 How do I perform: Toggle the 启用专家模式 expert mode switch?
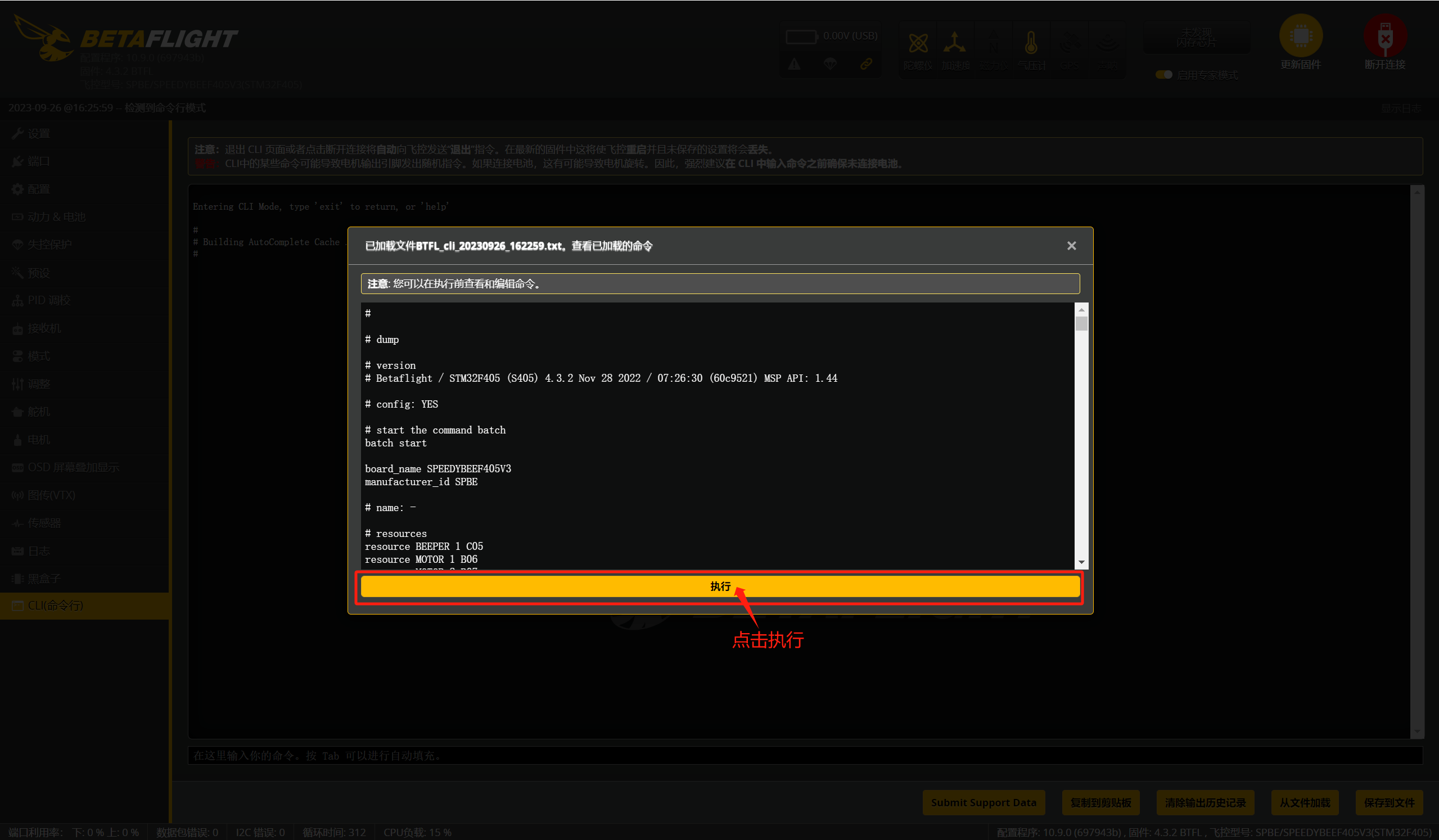tap(1163, 75)
